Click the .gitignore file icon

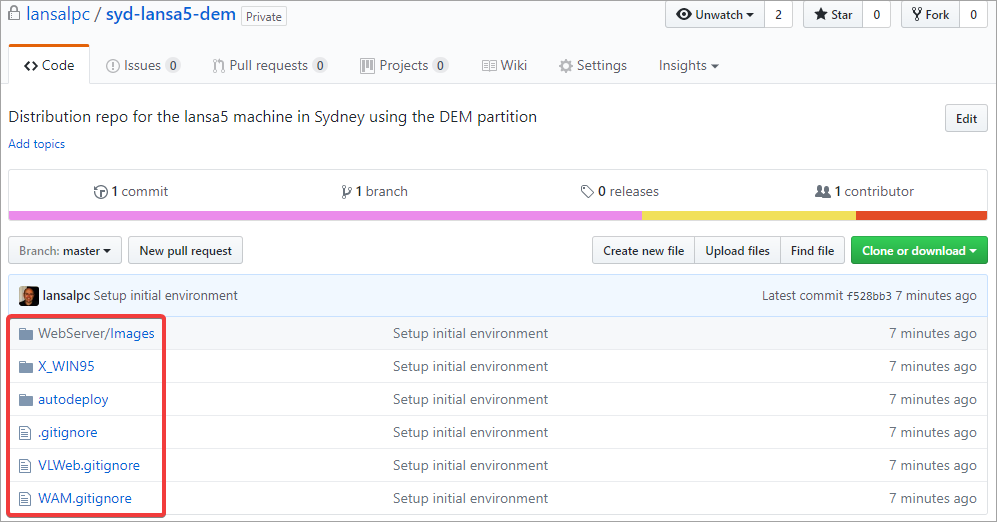pyautogui.click(x=26, y=432)
